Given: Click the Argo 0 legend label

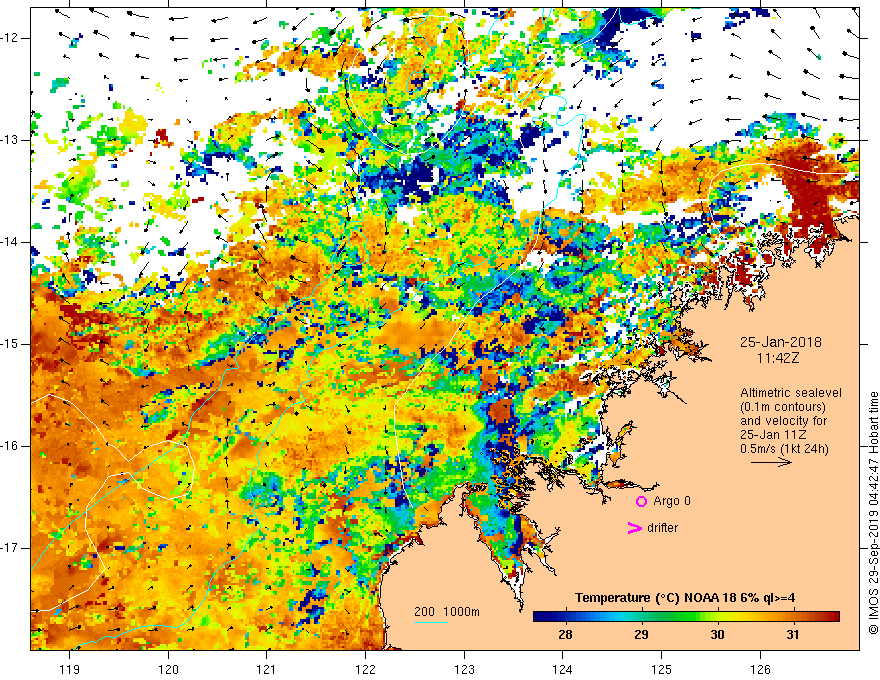Looking at the screenshot, I should pos(672,501).
